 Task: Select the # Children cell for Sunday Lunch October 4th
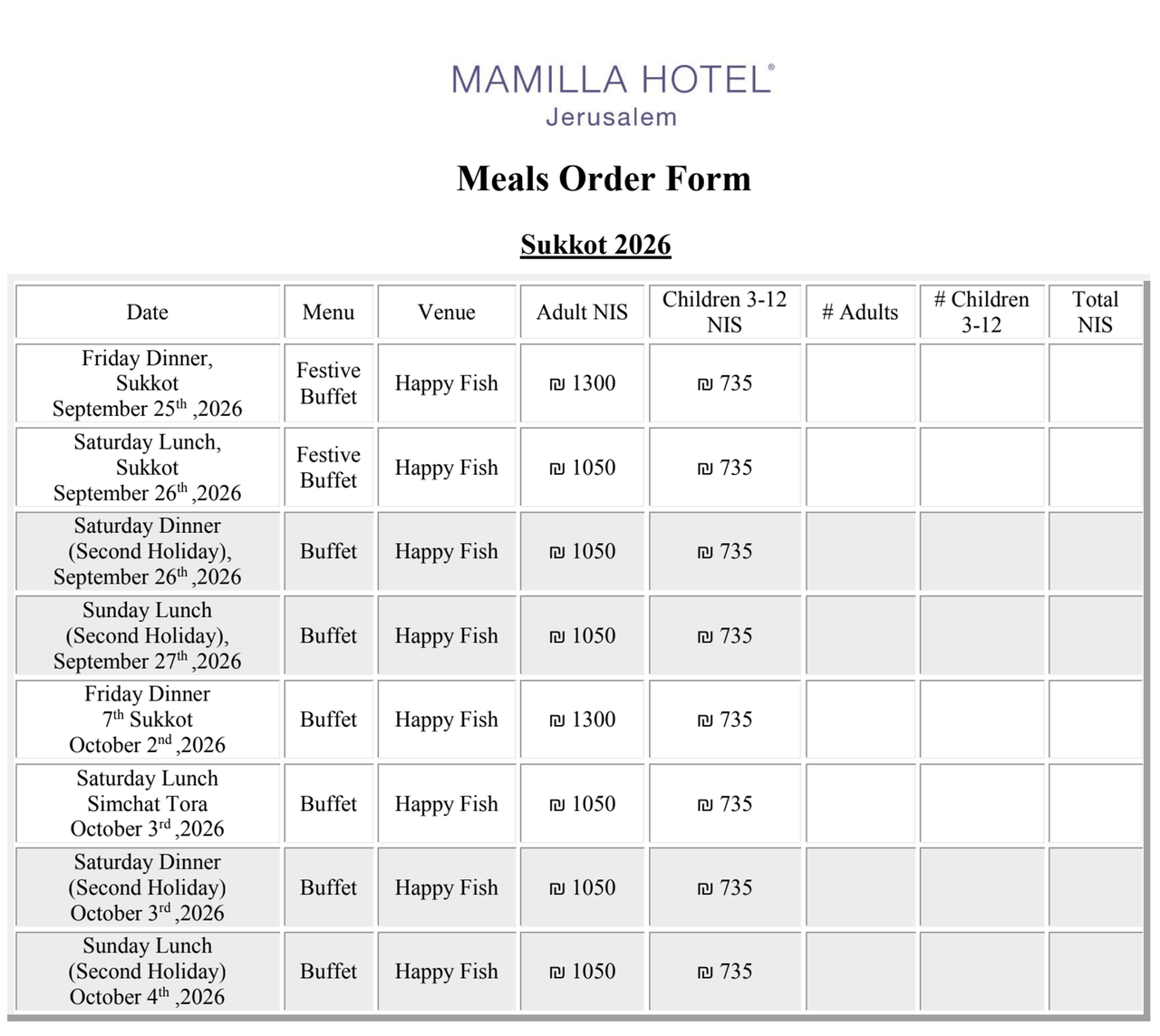981,972
